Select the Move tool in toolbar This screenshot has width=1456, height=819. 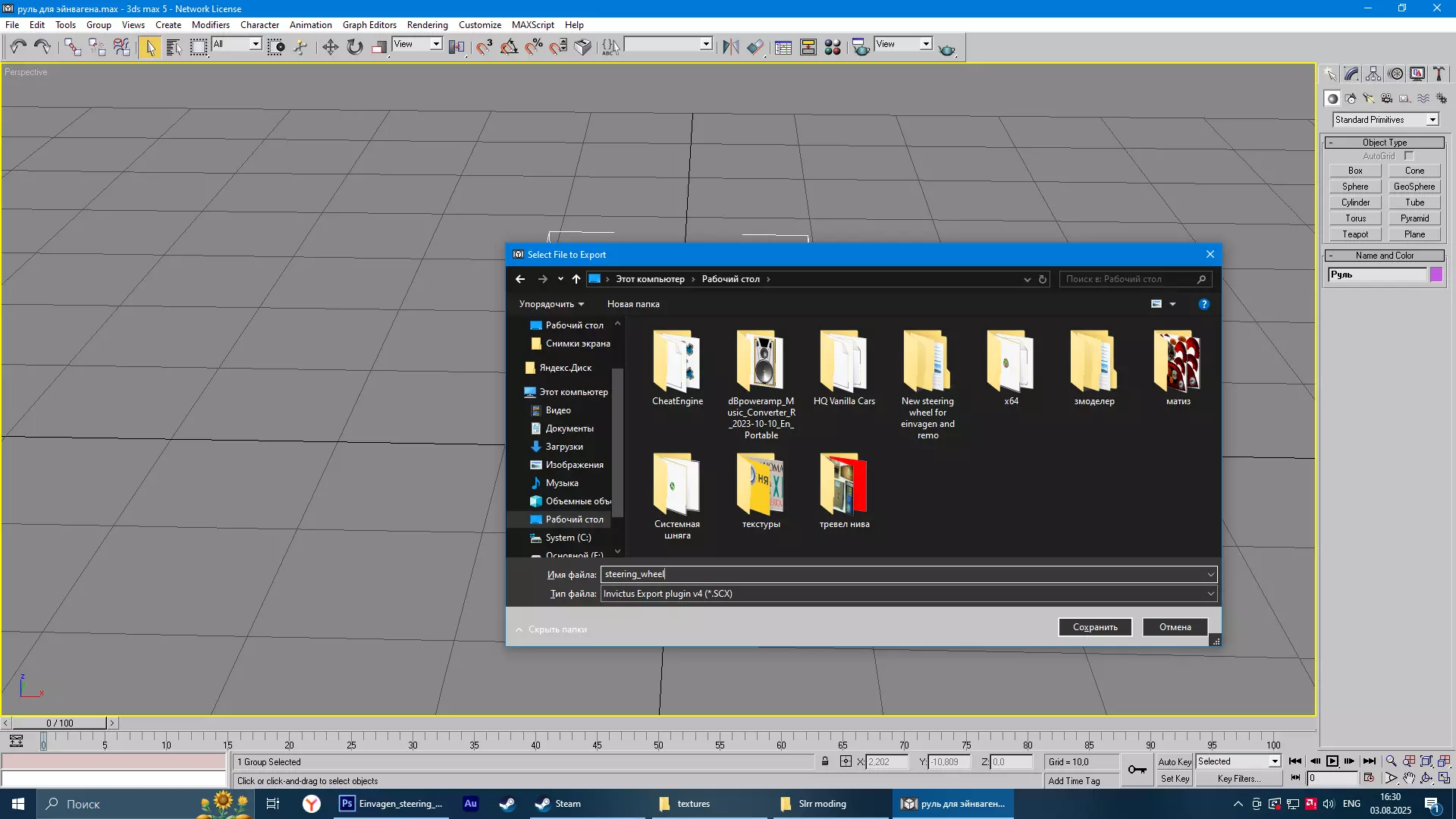(x=330, y=47)
